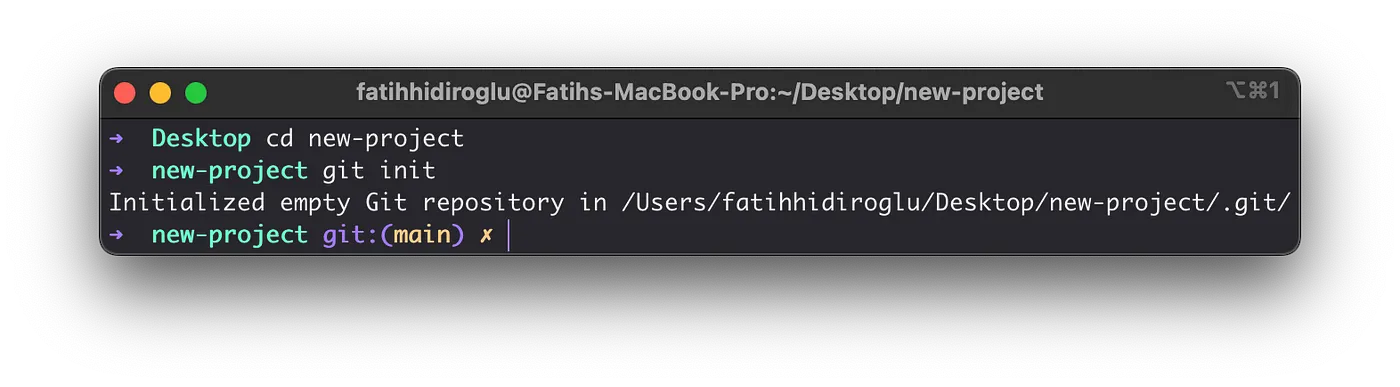
Task: Place cursor at the blinking prompt caret
Action: click(509, 236)
